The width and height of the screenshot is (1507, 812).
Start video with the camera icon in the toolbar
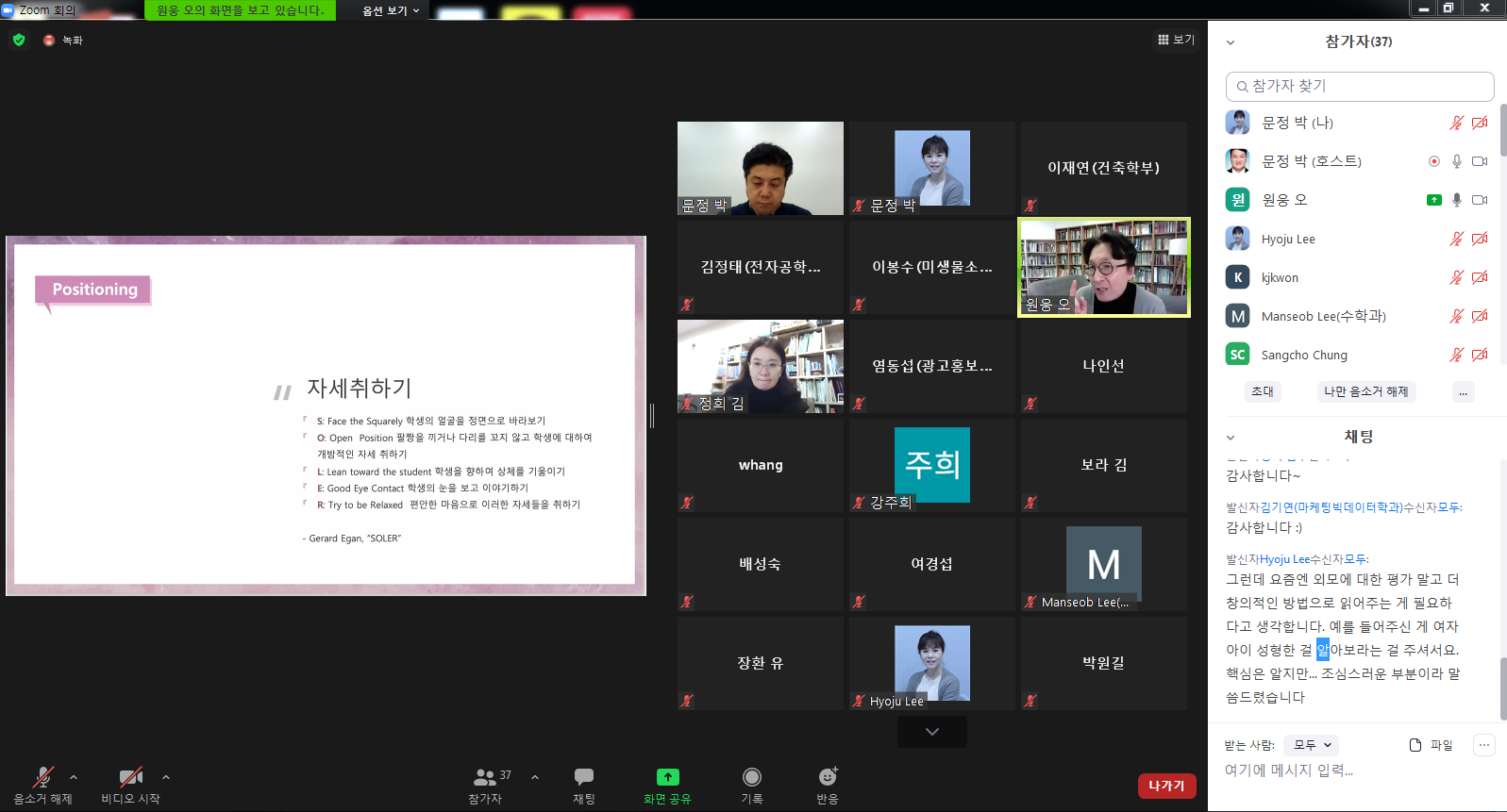131,777
